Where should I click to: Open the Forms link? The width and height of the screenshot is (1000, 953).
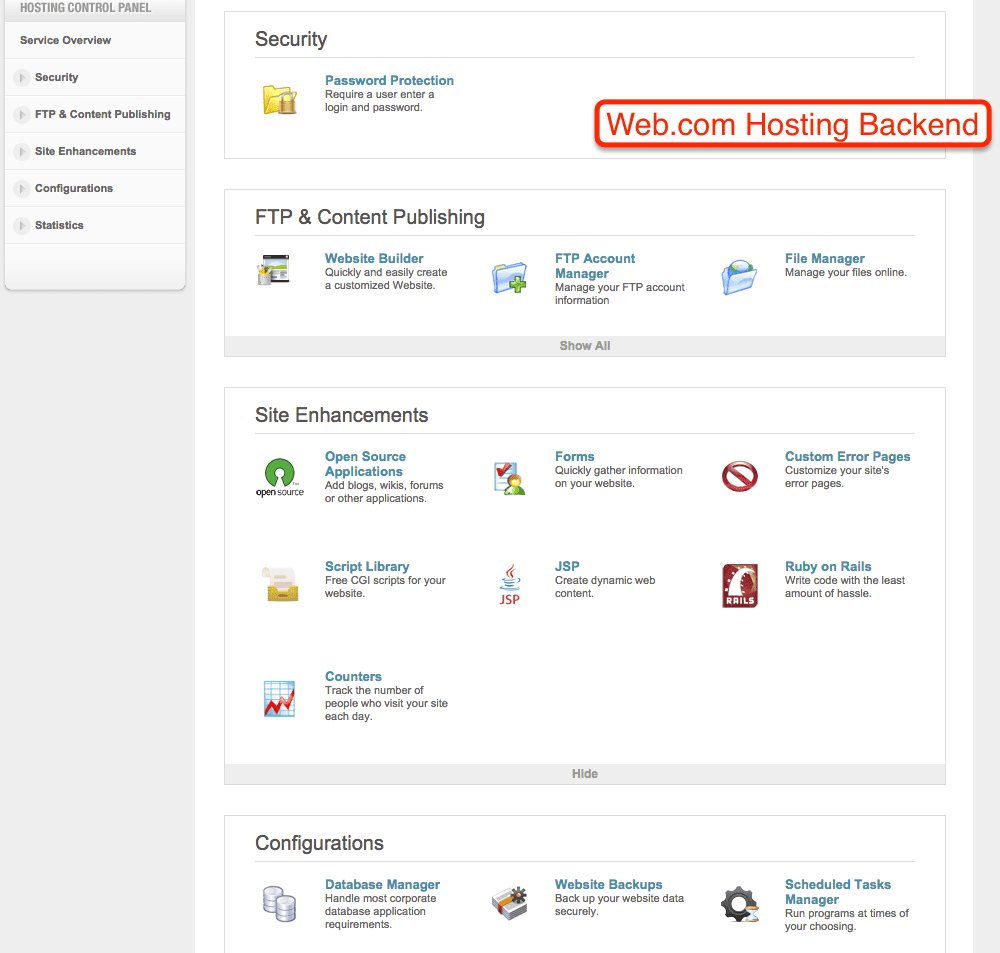pos(575,456)
